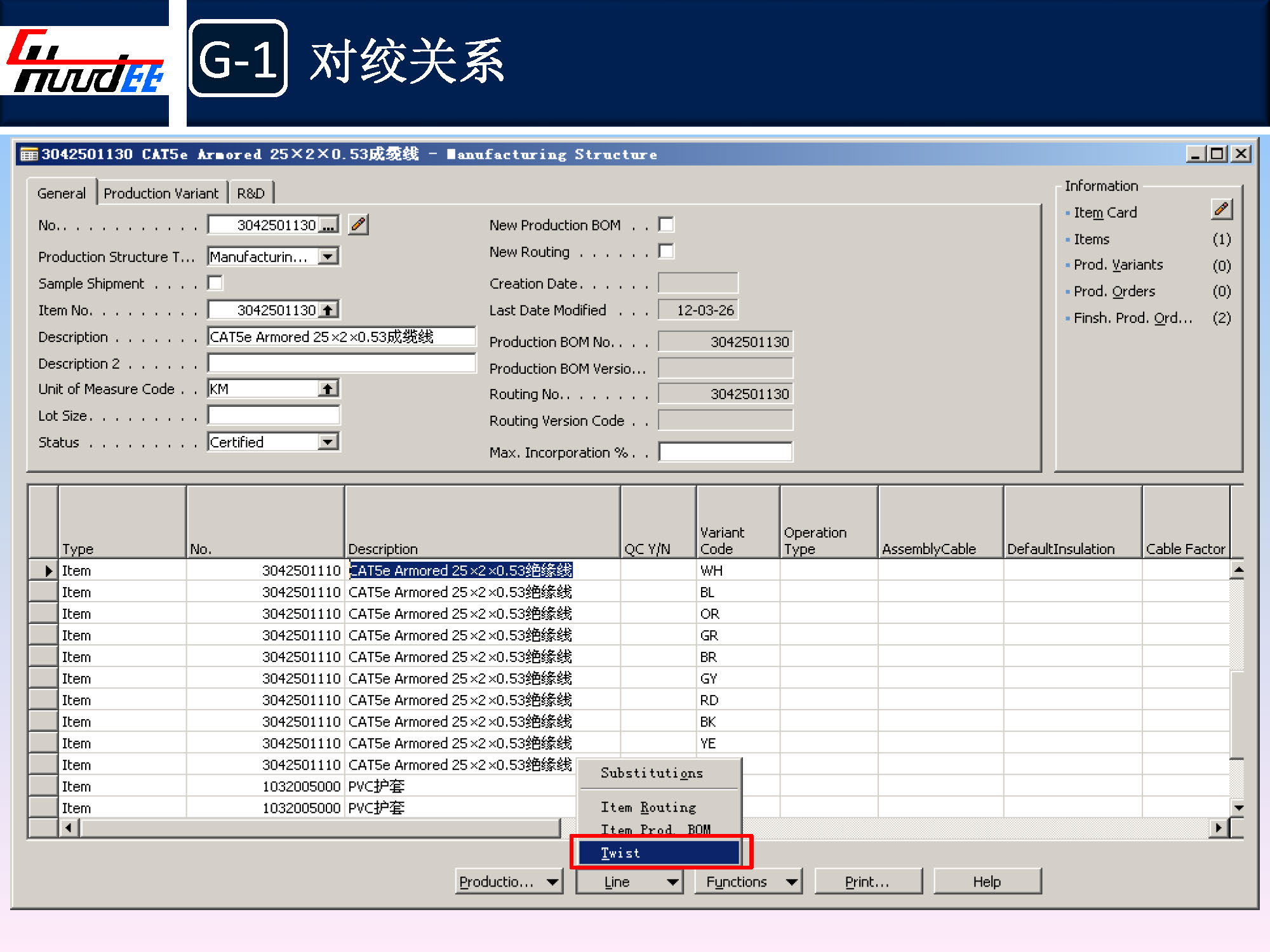1270x952 pixels.
Task: Click the scroll-down arrow of lines grid
Action: coord(1238,808)
